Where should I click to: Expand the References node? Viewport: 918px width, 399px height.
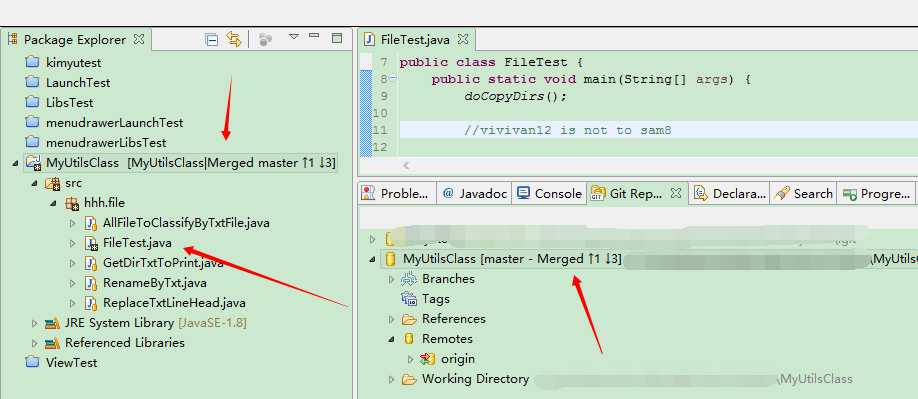(x=392, y=319)
